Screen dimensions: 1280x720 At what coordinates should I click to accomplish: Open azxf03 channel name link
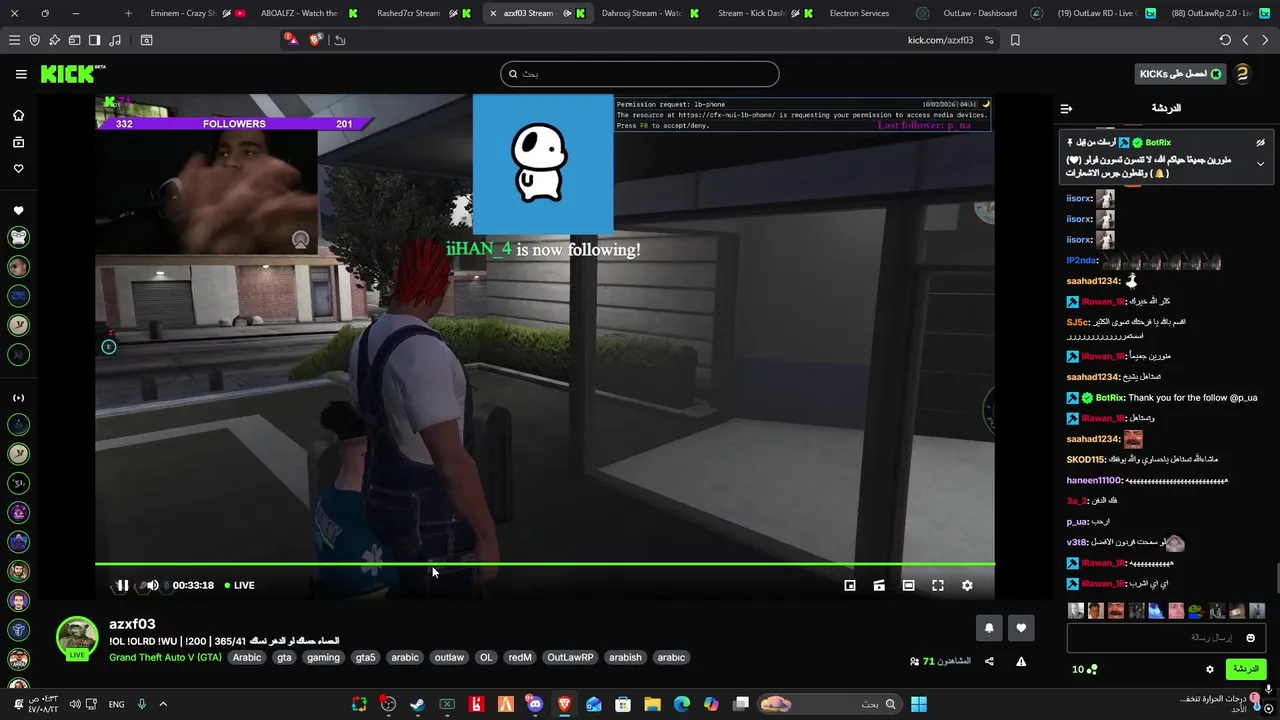(132, 624)
